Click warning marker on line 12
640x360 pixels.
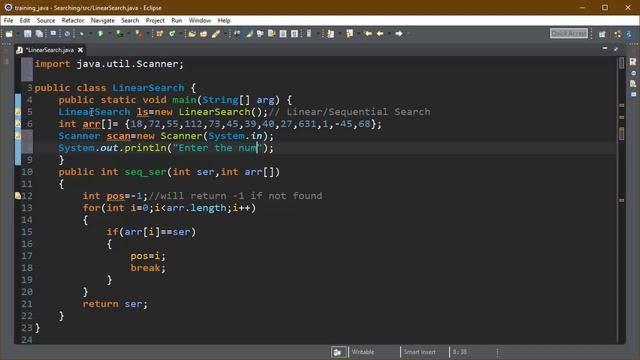[18, 196]
